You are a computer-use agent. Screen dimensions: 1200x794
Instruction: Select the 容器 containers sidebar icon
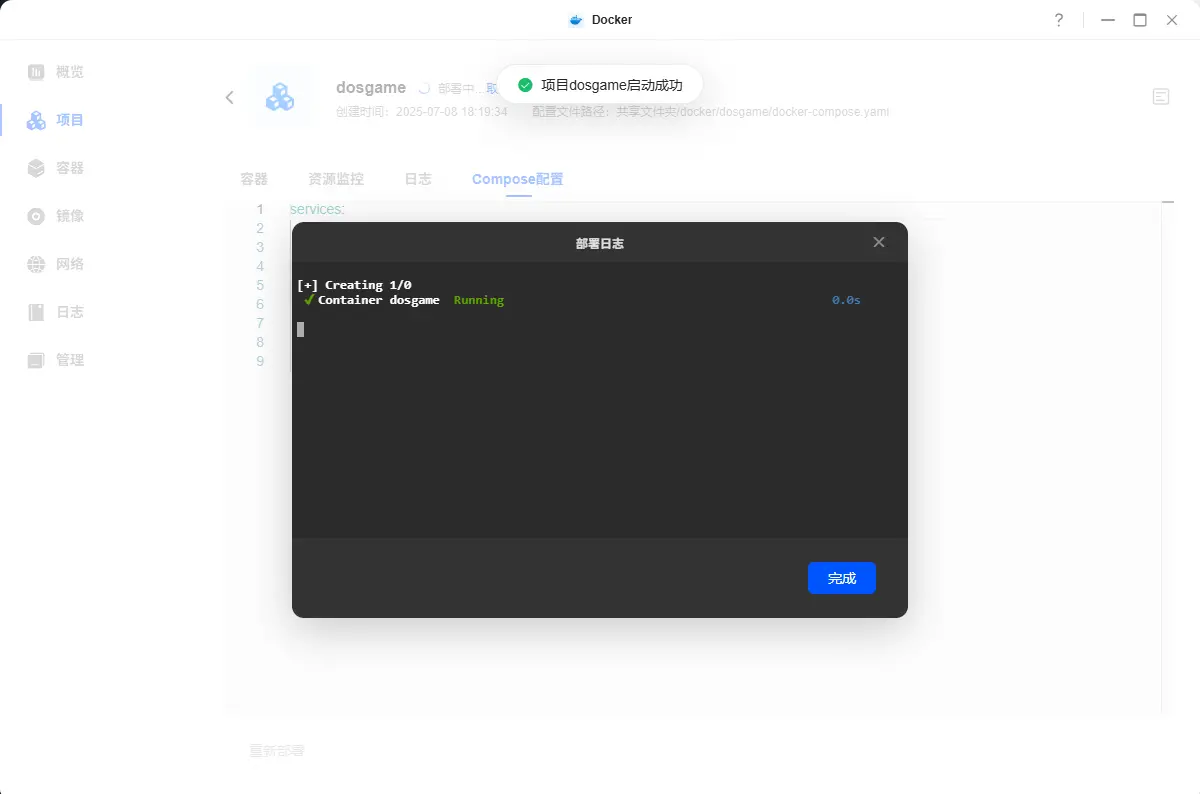(x=37, y=168)
